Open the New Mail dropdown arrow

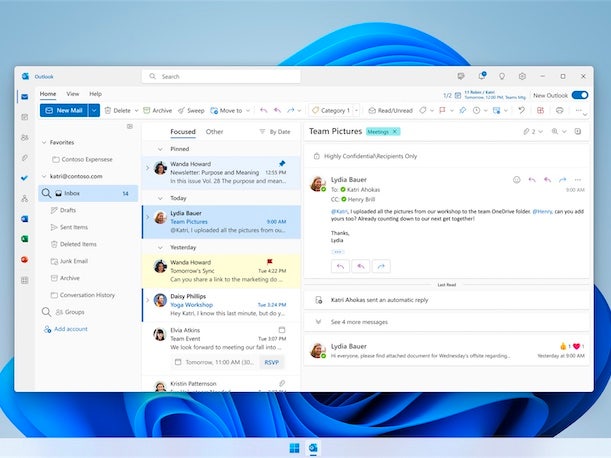(94, 110)
